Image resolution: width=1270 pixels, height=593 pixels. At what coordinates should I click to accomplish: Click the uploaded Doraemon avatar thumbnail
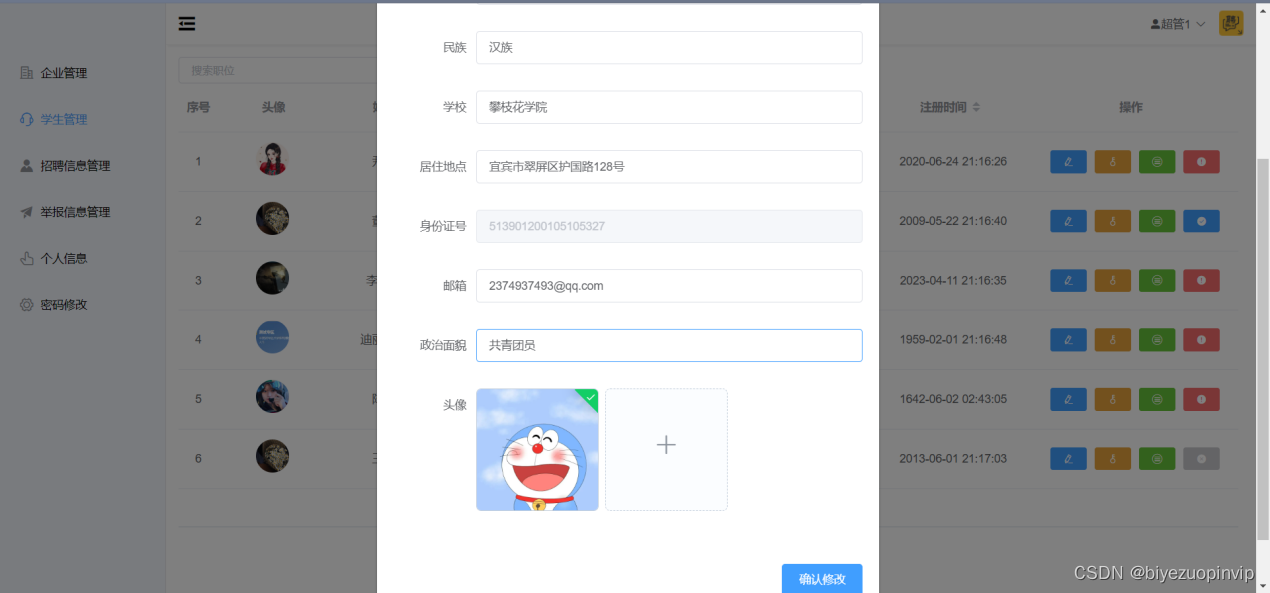click(x=537, y=450)
